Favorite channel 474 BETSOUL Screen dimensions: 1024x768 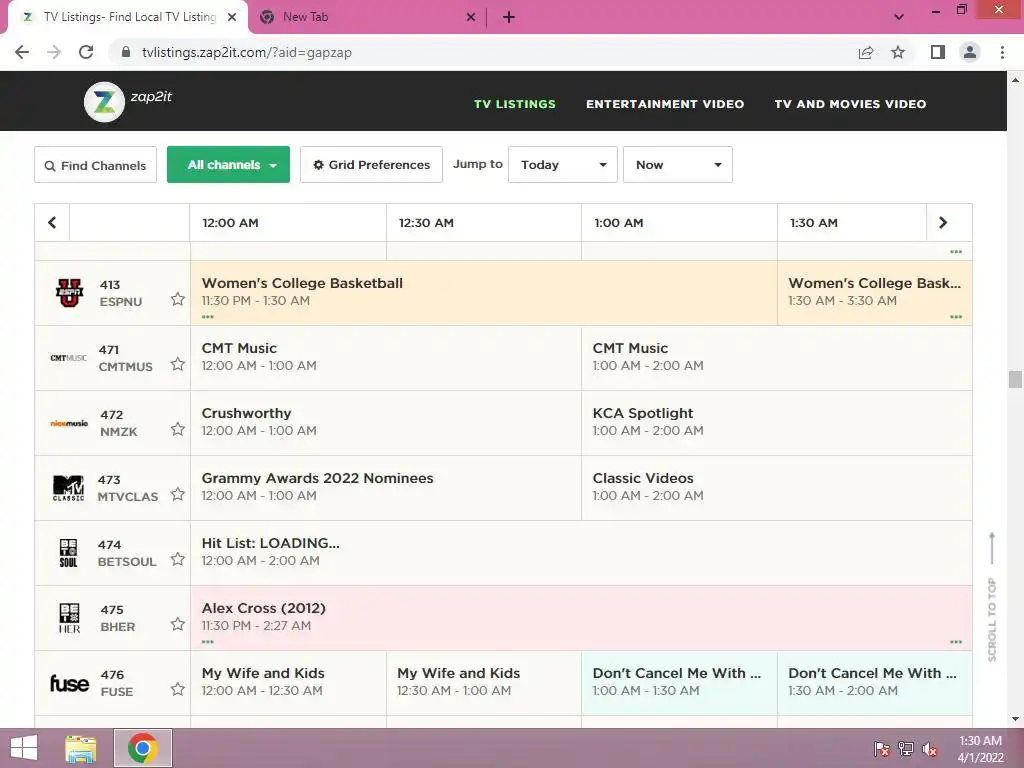pos(178,559)
